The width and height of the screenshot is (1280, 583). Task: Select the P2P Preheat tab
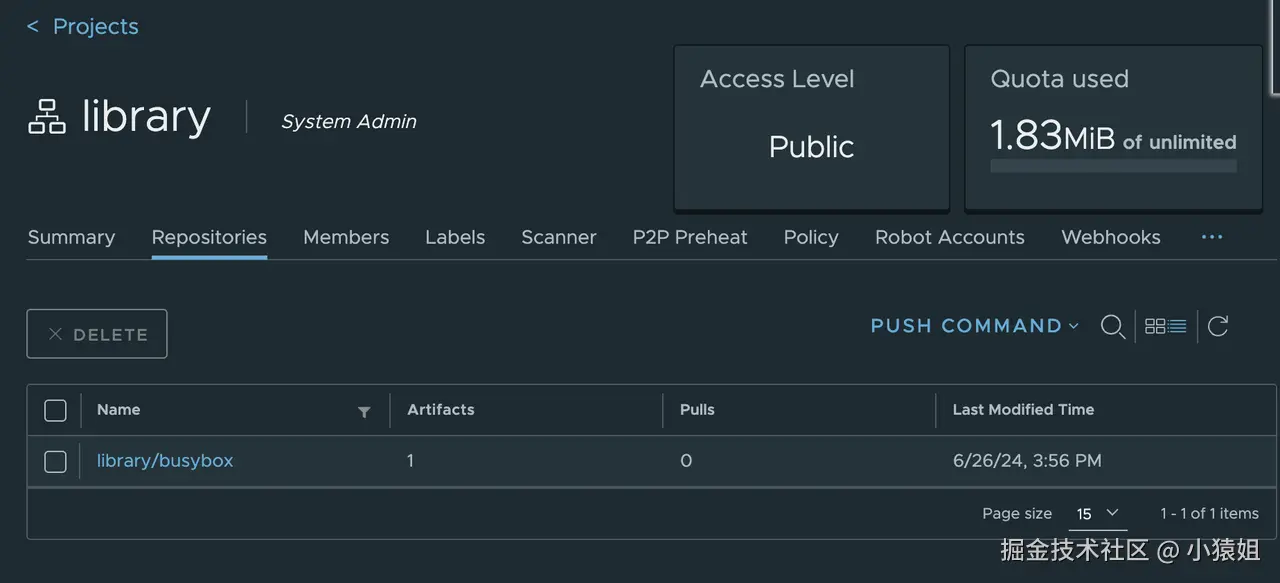tap(690, 237)
